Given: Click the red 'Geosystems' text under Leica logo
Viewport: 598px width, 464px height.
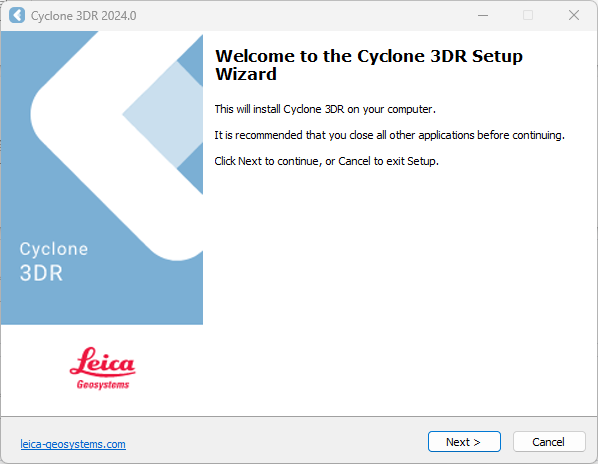Looking at the screenshot, I should 103,384.
